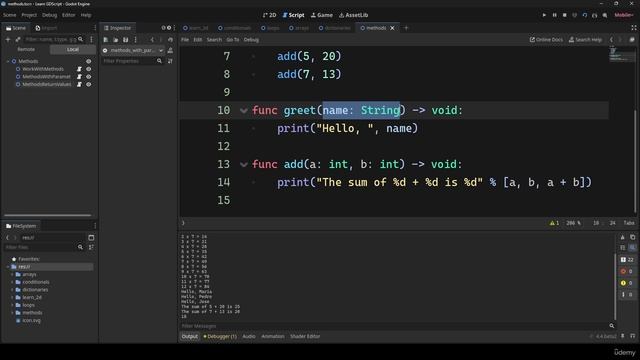Open the Mobile renderer dropdown
Viewport: 640px width, 360px height.
[x=624, y=15]
